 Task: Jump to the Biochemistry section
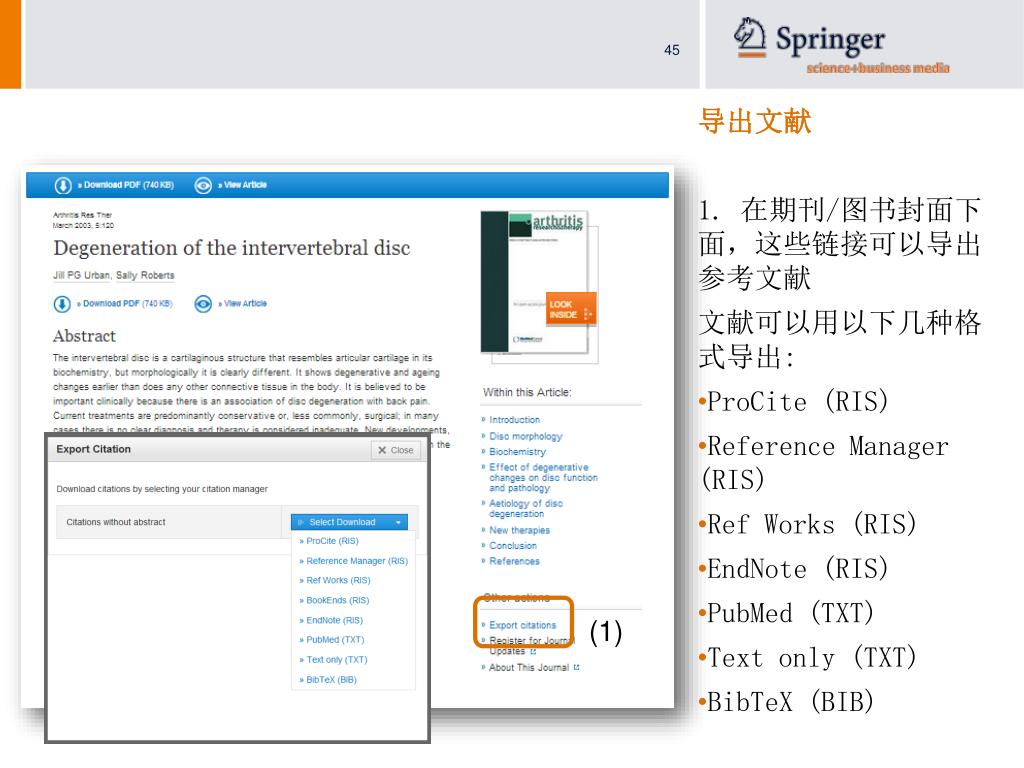pos(517,452)
